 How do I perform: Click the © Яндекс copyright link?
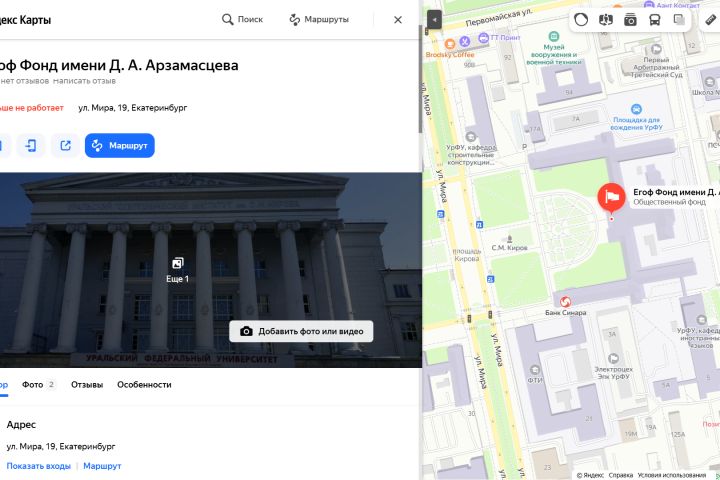coord(590,475)
